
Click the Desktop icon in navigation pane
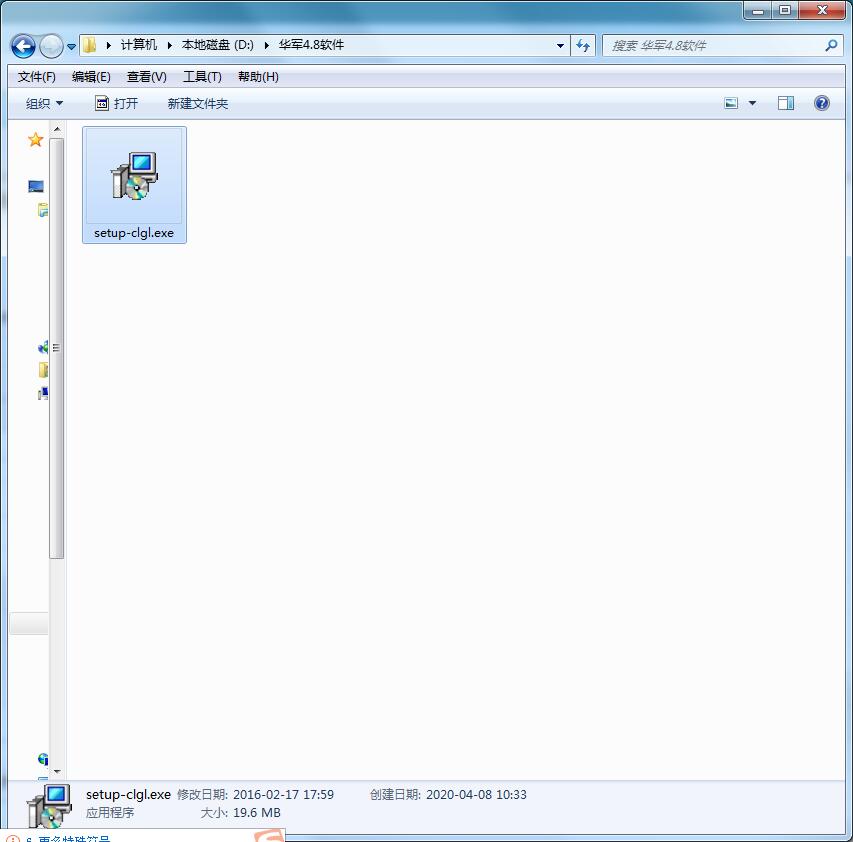tap(36, 186)
